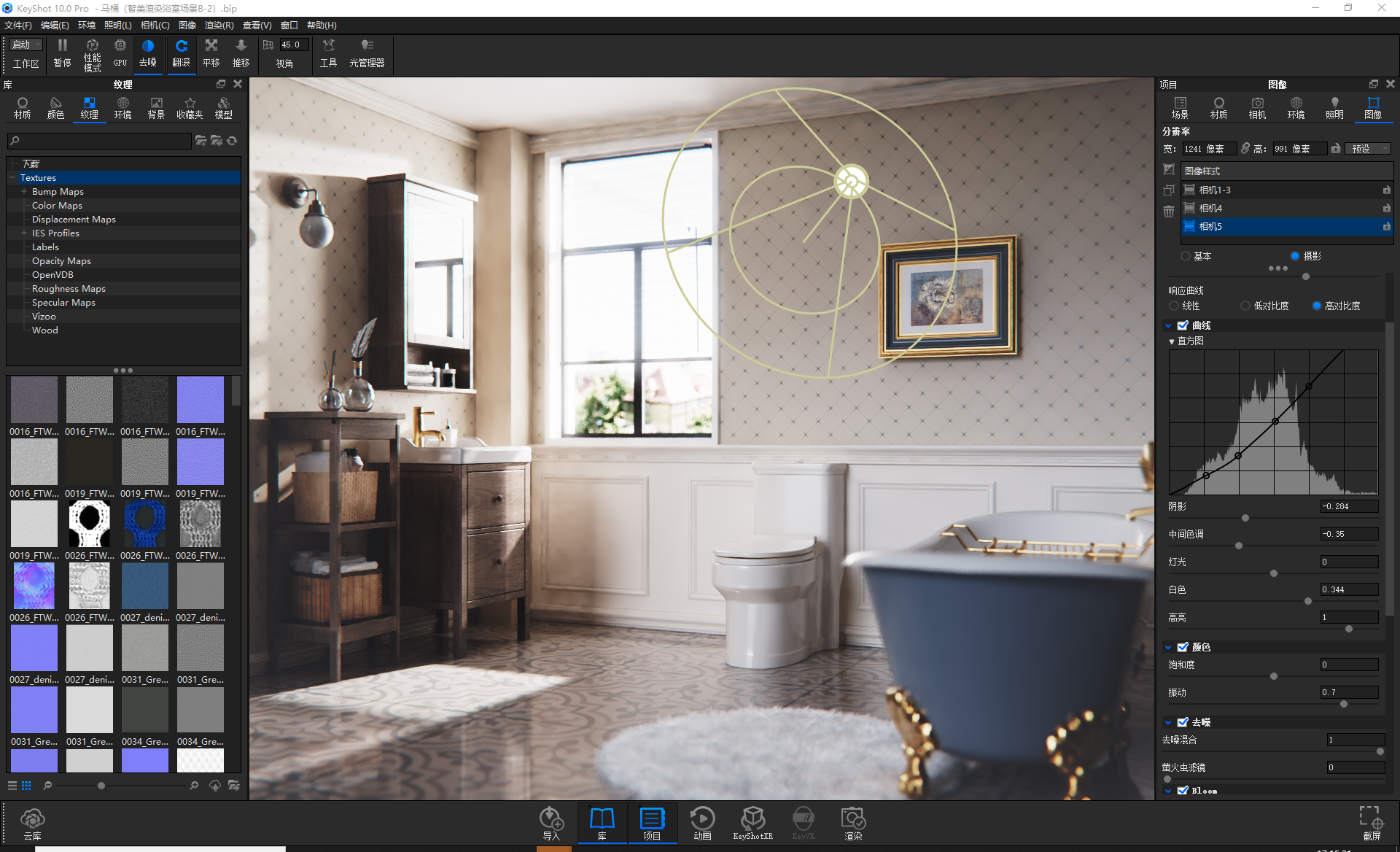Select the basic (基本) image style radio
Image resolution: width=1400 pixels, height=852 pixels.
click(x=1186, y=256)
